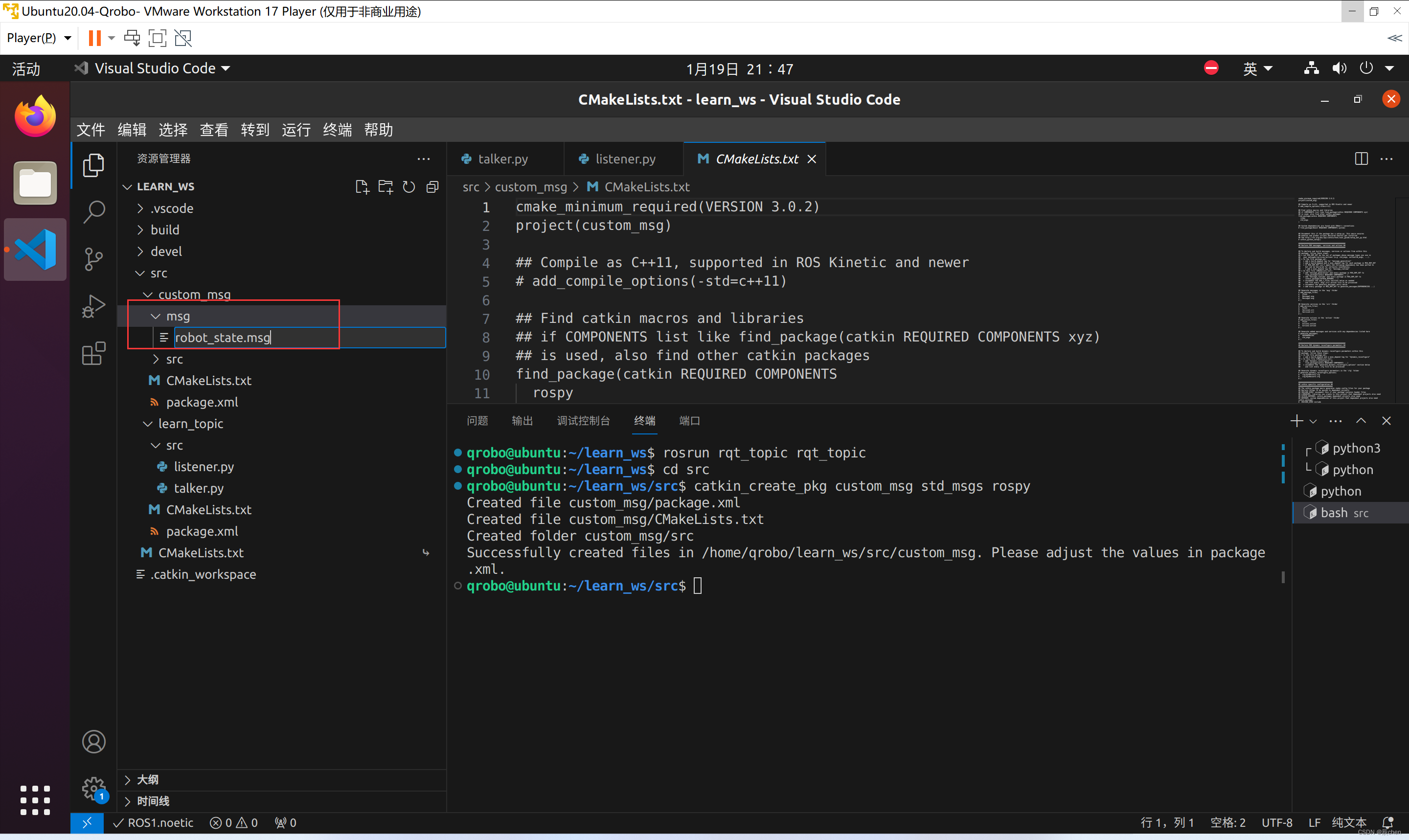Maximize the terminal panel size
This screenshot has width=1409, height=840.
pyautogui.click(x=1361, y=421)
